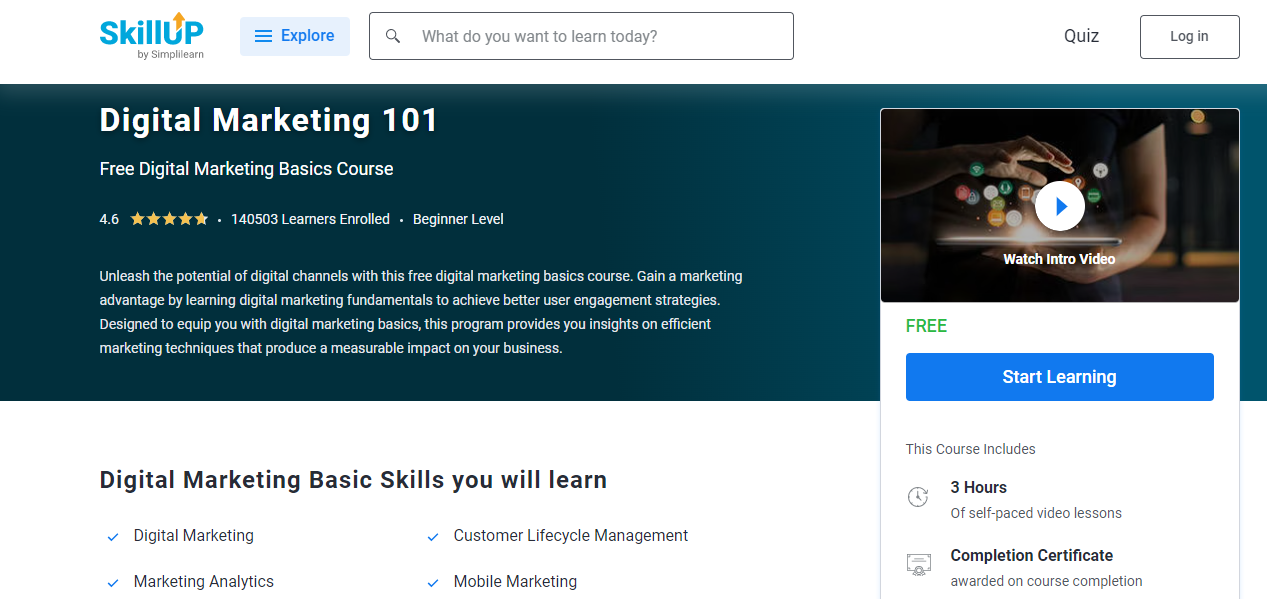Click the checkmark next to Marketing Analytics

pos(112,582)
